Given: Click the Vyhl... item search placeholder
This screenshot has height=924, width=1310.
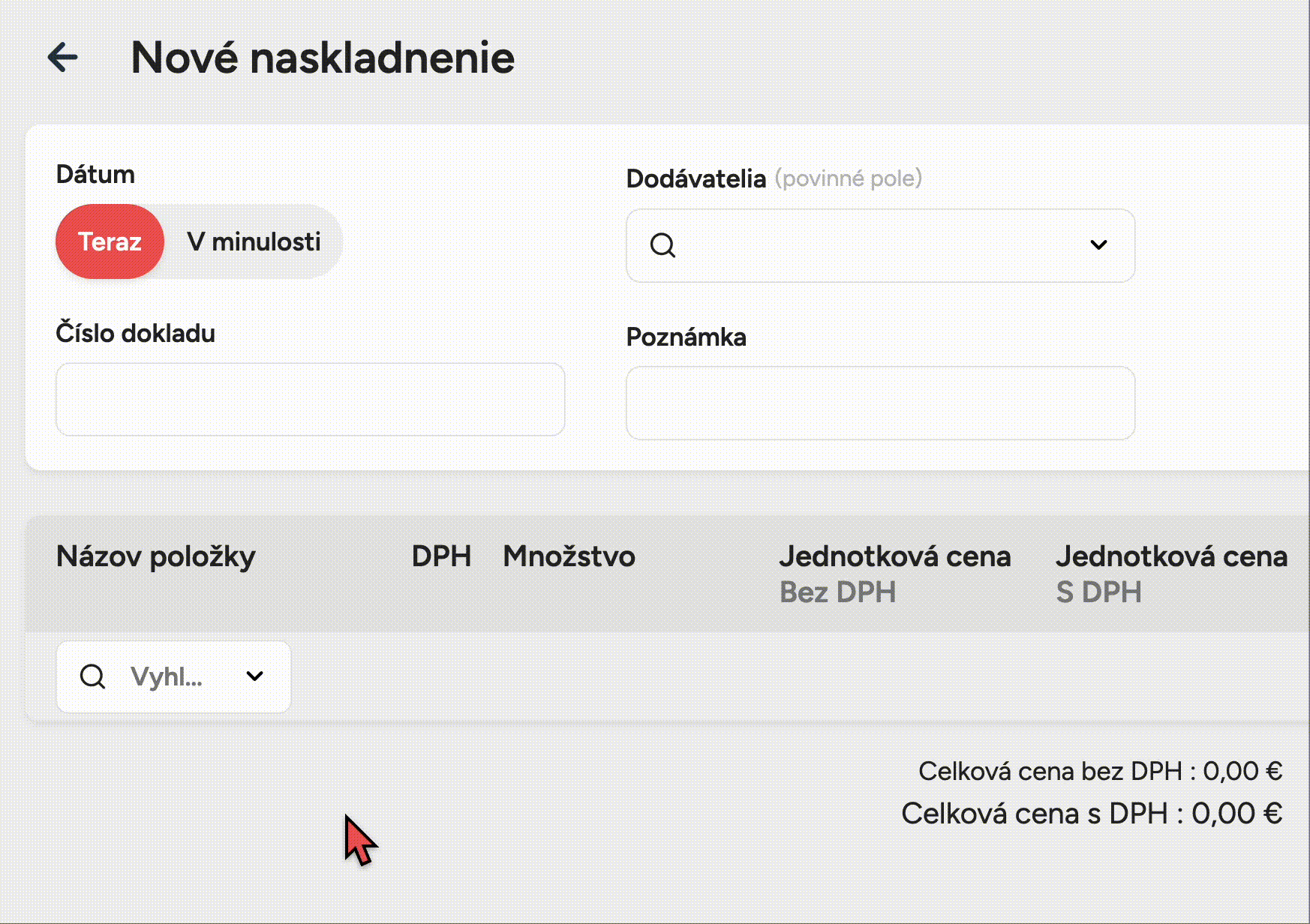Looking at the screenshot, I should tap(167, 676).
